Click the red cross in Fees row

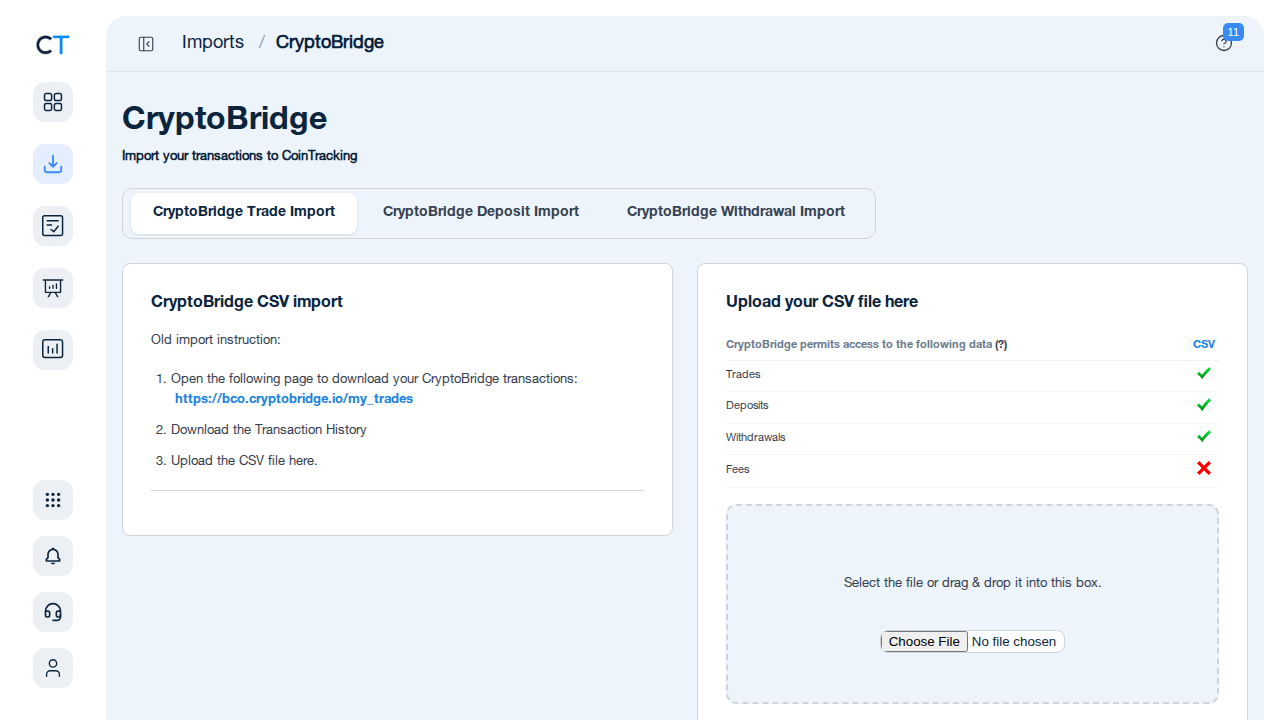(1204, 468)
